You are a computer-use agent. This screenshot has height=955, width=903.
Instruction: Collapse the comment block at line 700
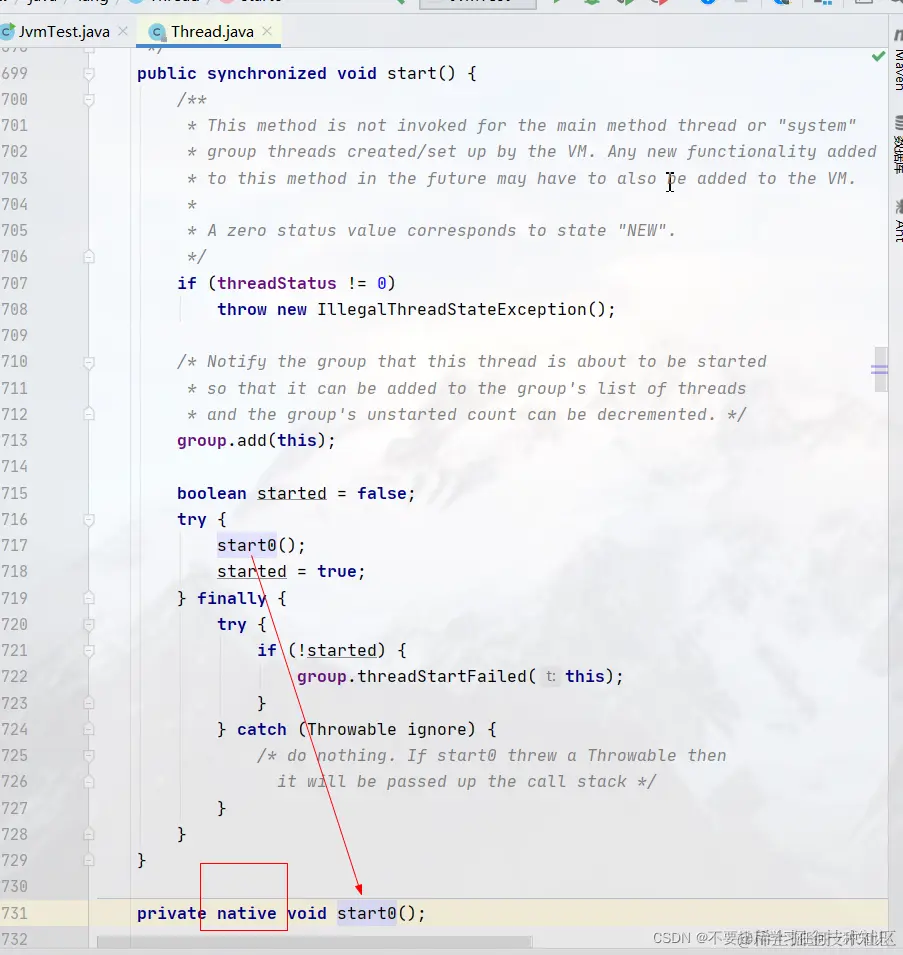tap(89, 100)
